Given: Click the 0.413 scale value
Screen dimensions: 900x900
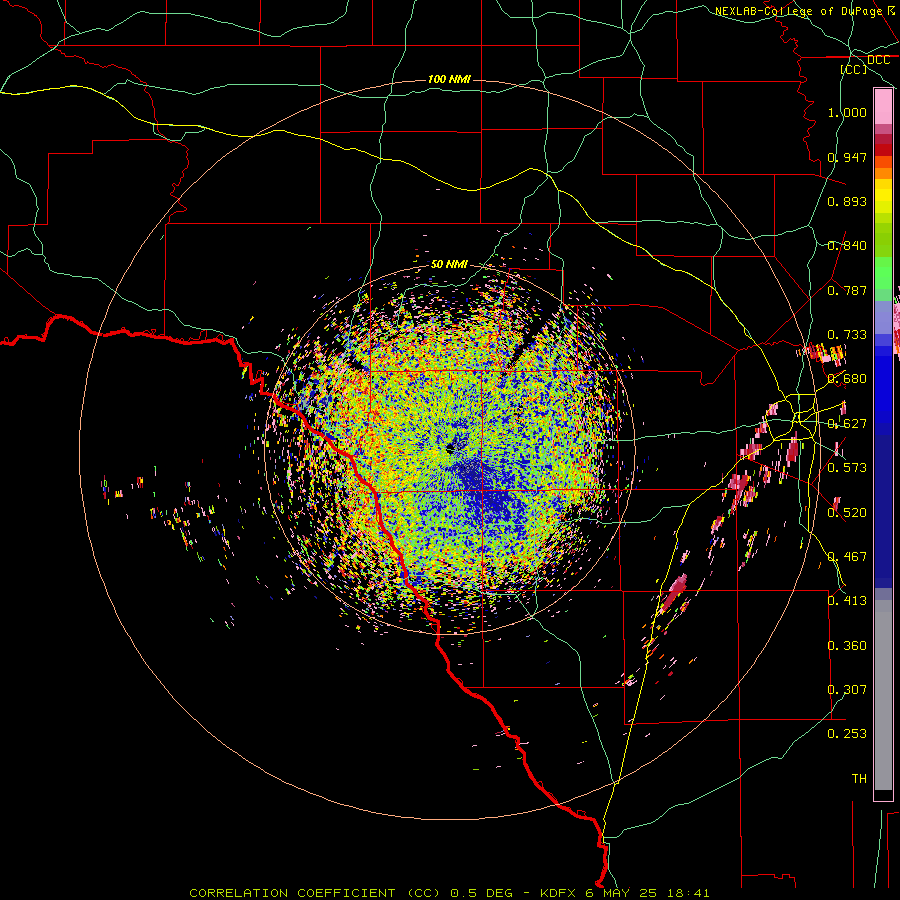Looking at the screenshot, I should click(x=847, y=601).
